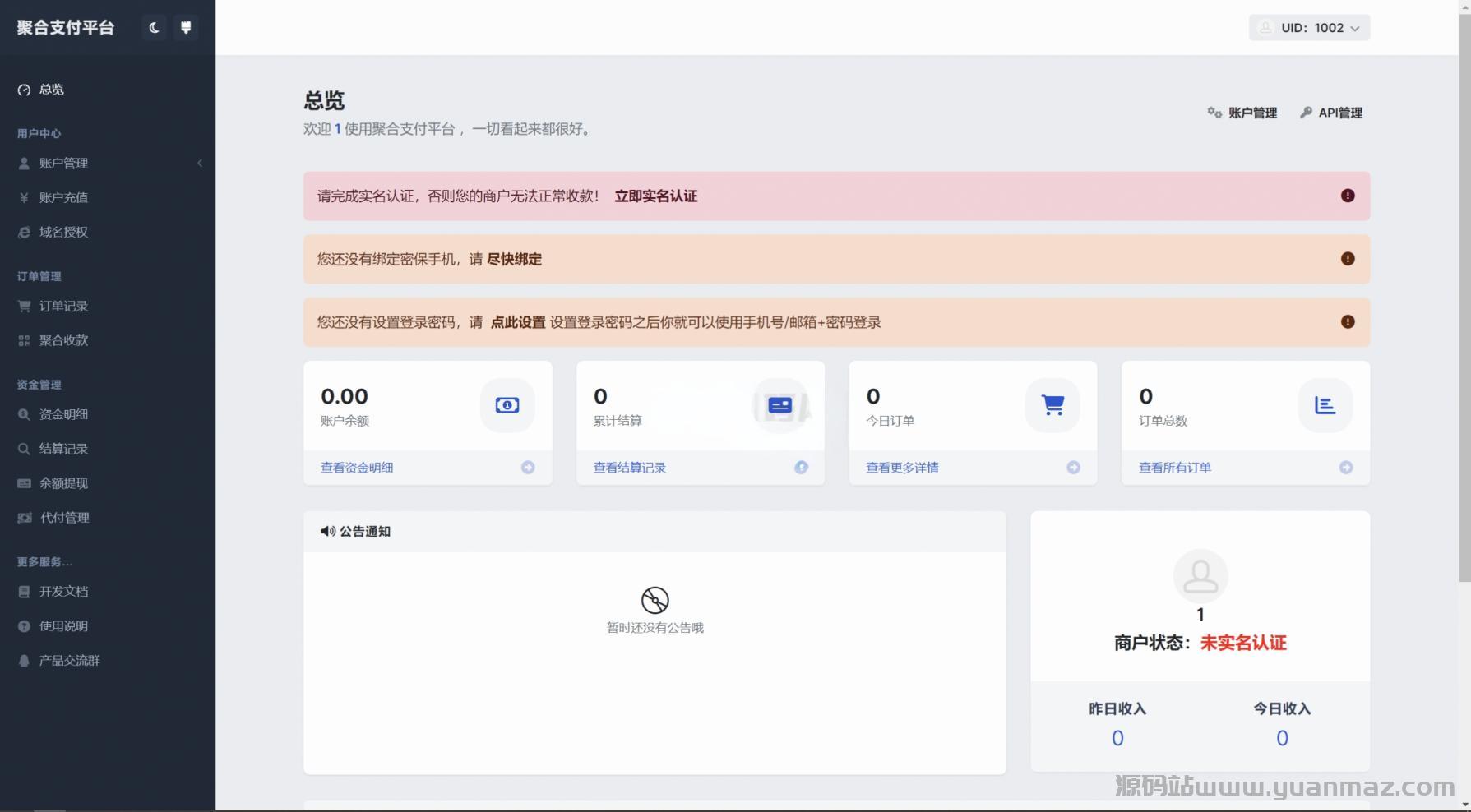This screenshot has width=1471, height=812.
Task: Toggle dark mode with the moon icon
Action: point(154,27)
